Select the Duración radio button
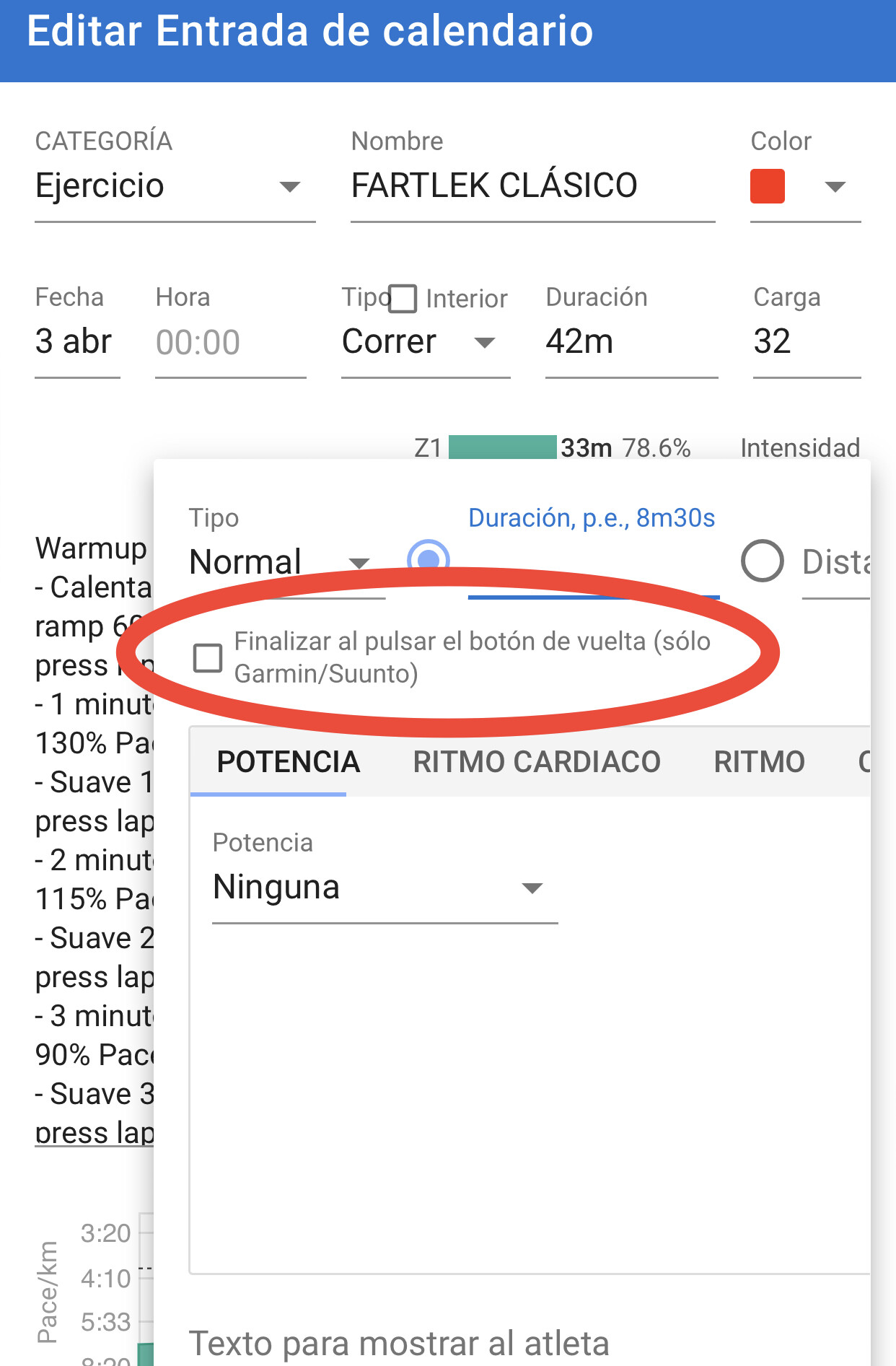Image resolution: width=896 pixels, height=1366 pixels. (x=429, y=560)
